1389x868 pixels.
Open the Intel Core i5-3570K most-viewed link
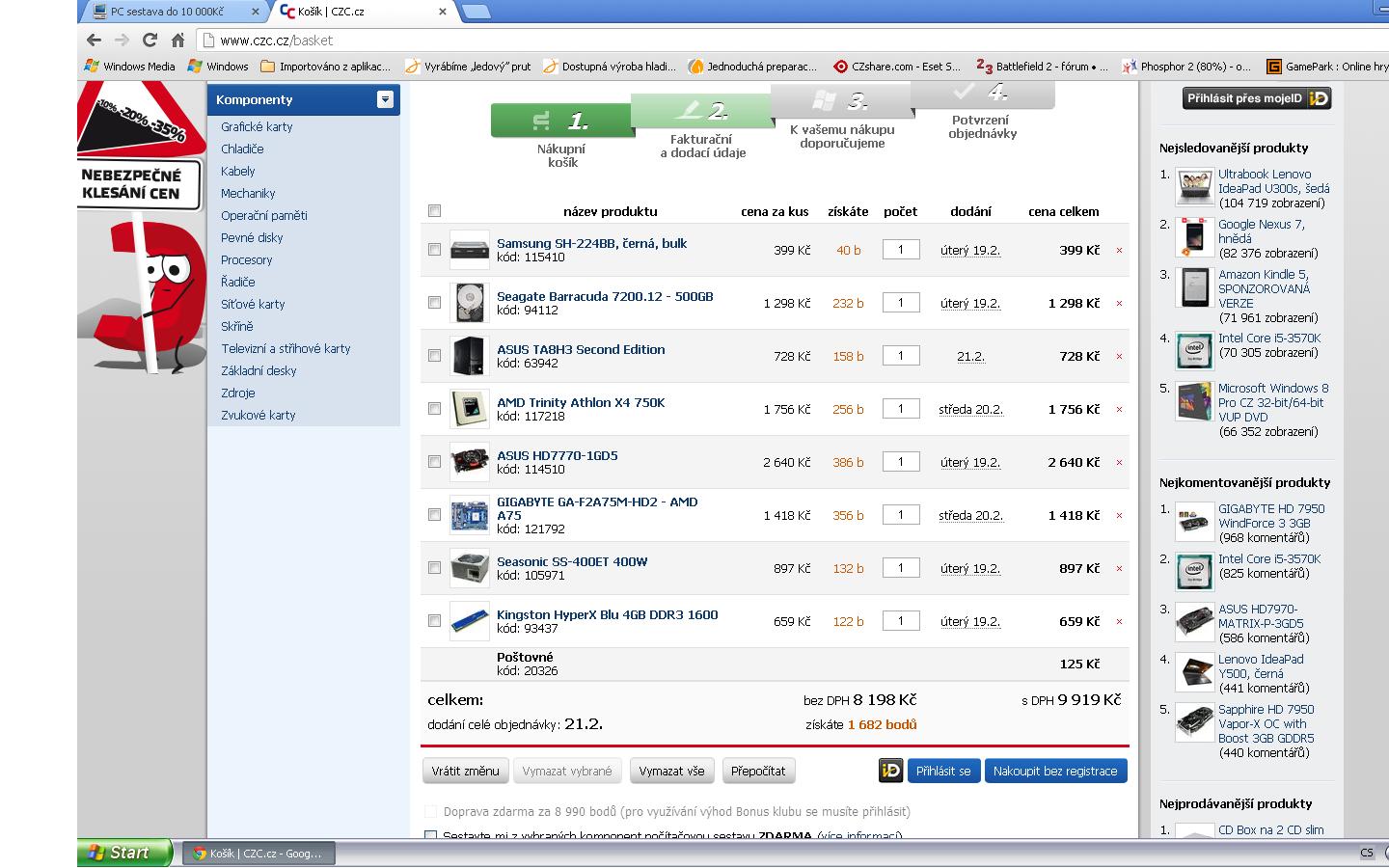[x=1269, y=339]
